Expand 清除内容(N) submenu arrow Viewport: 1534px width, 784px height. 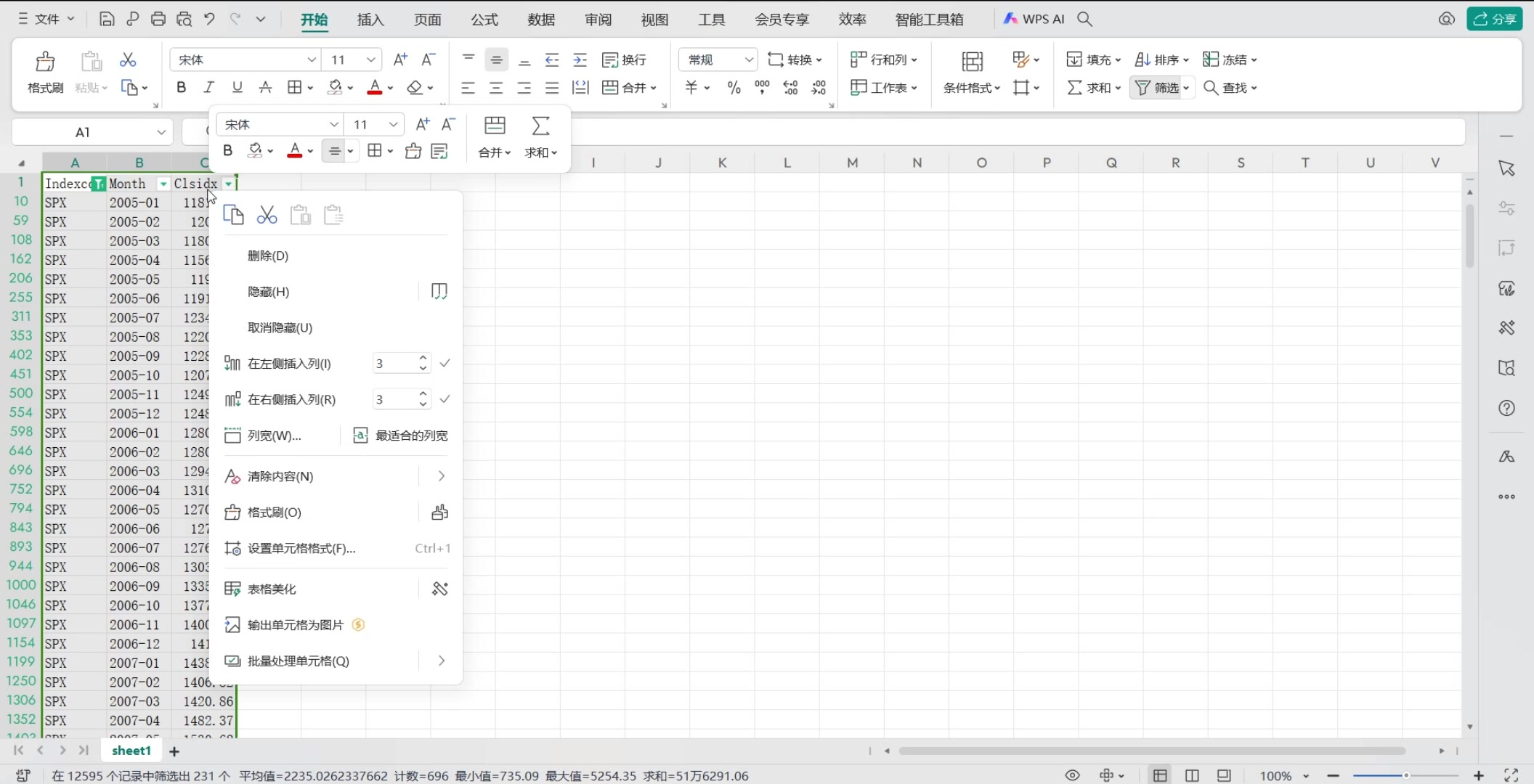(440, 476)
